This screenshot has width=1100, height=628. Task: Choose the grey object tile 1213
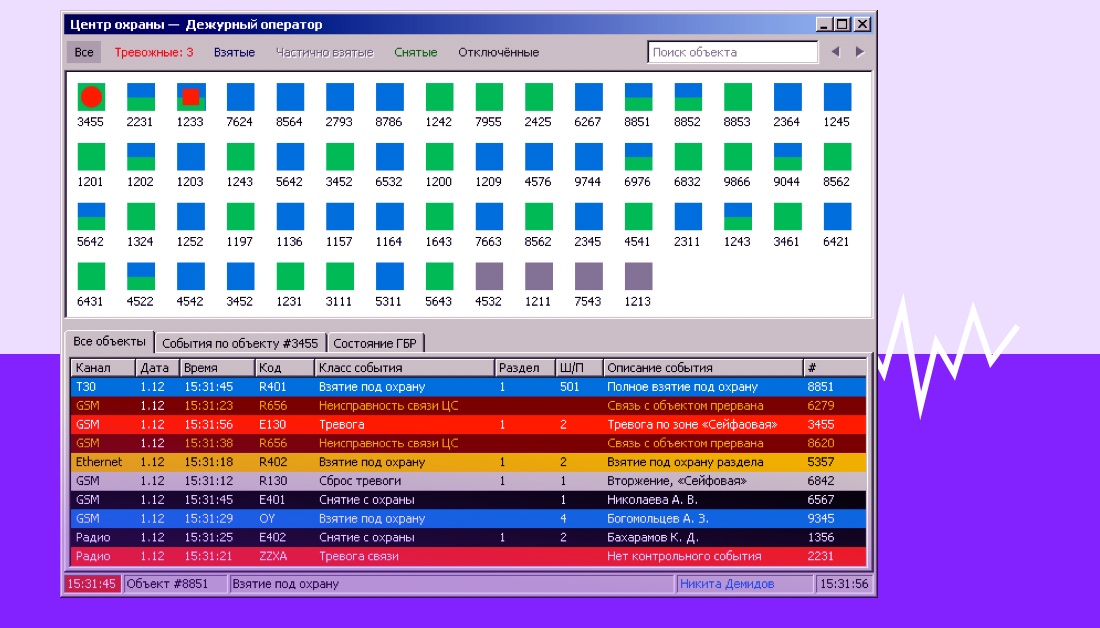[638, 276]
